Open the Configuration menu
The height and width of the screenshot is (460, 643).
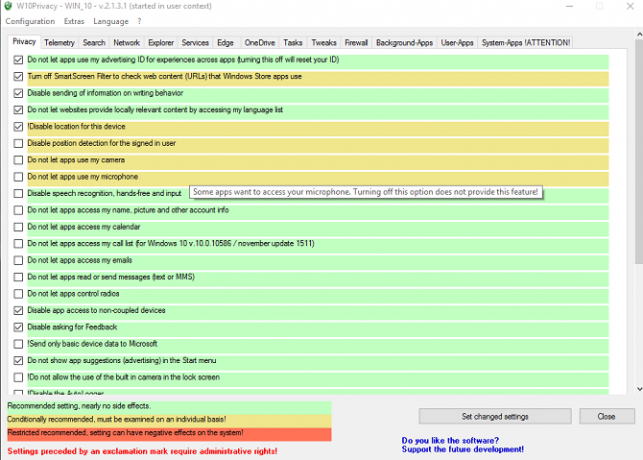30,21
